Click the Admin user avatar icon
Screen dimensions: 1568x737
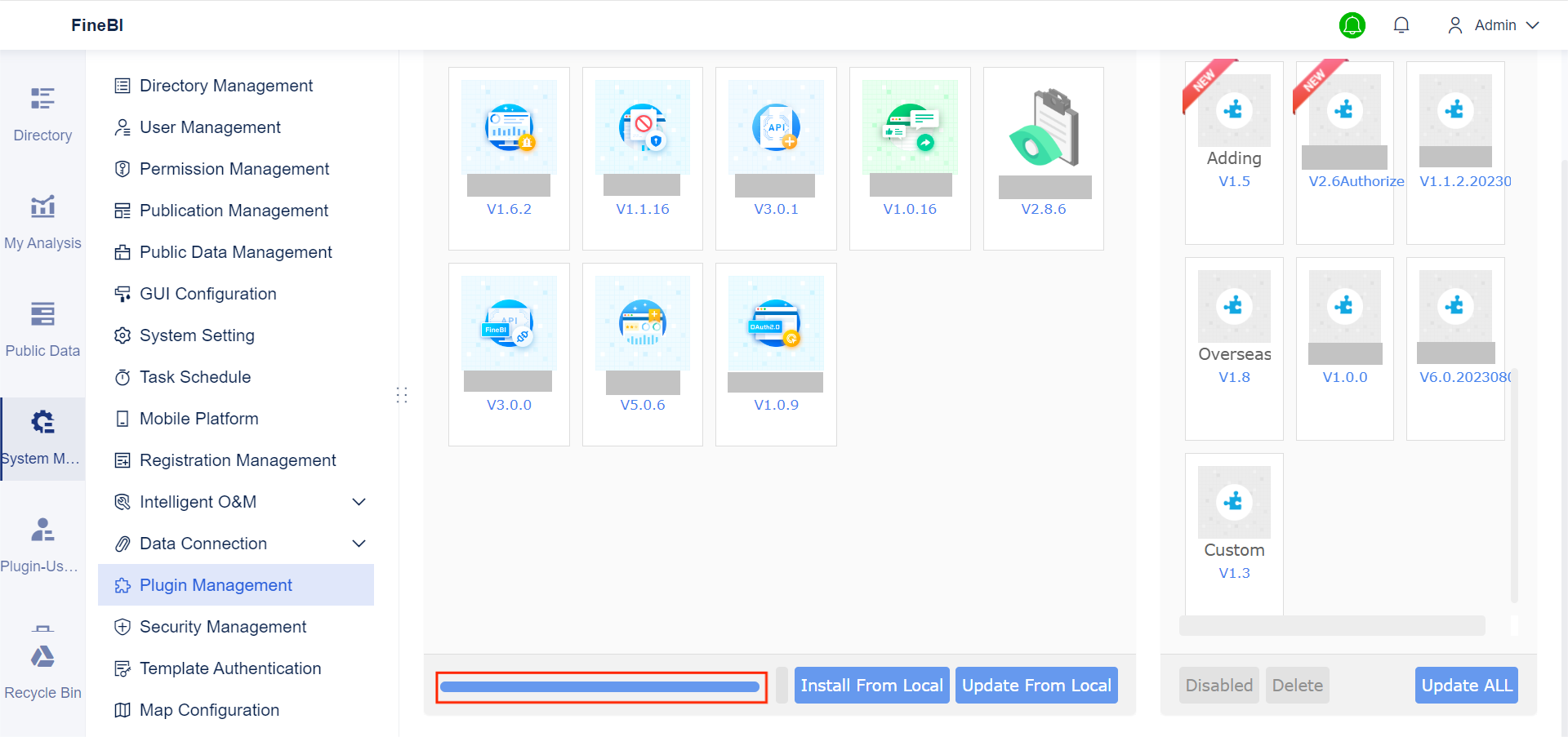coord(1454,25)
